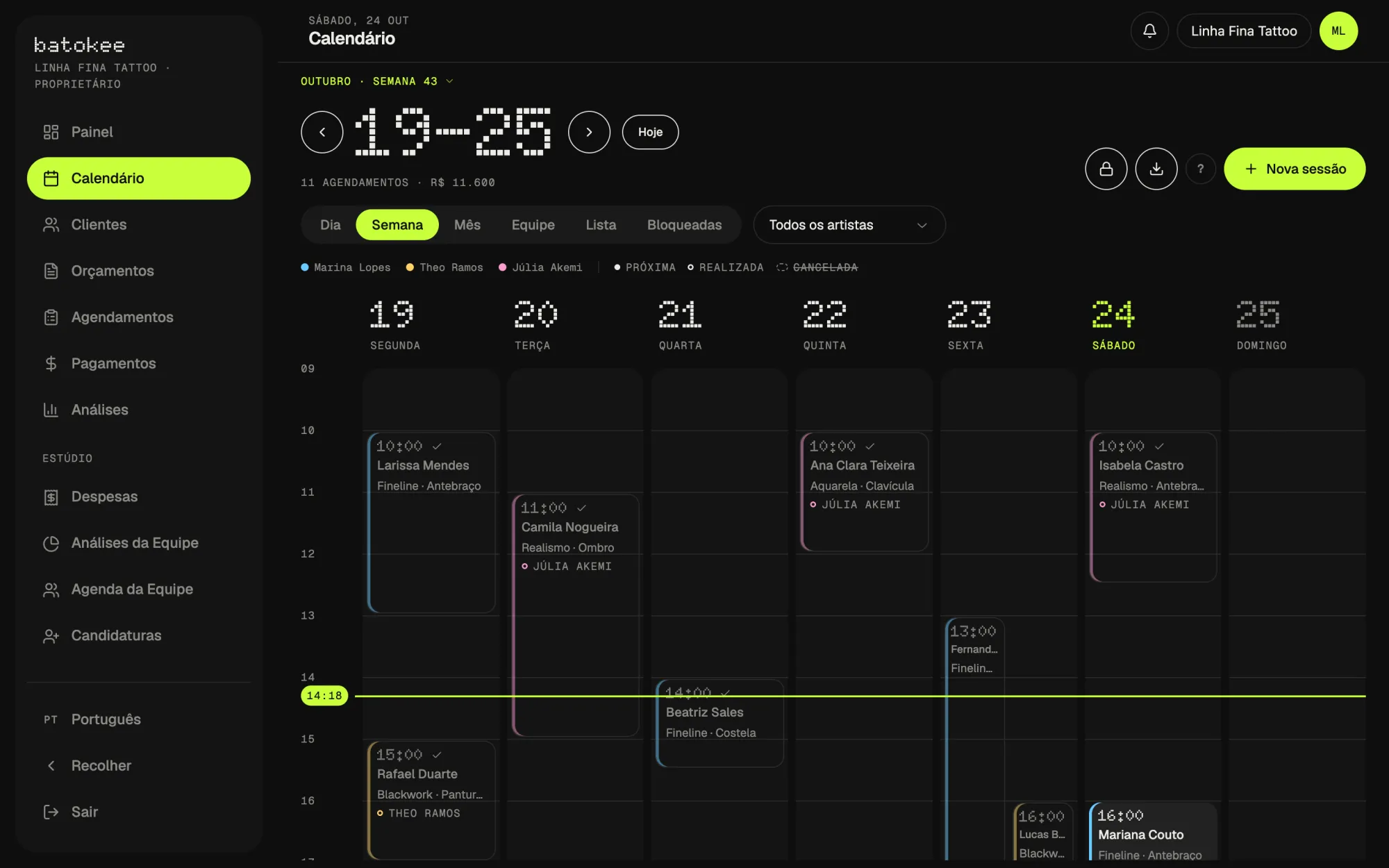Go to previous week arrow

322,132
